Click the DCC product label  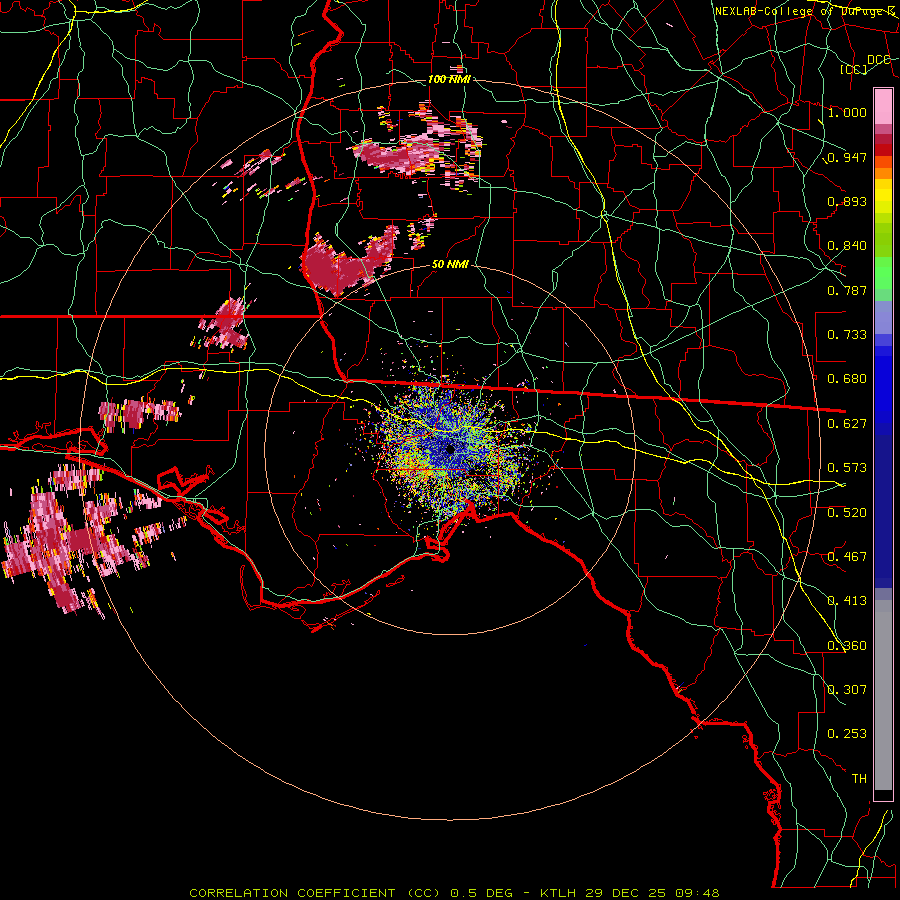[x=878, y=60]
